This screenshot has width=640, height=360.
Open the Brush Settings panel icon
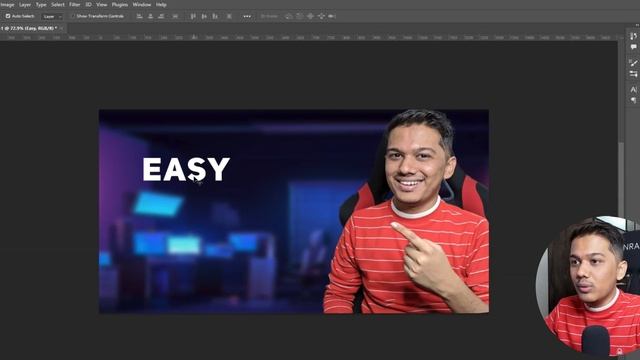tap(633, 63)
